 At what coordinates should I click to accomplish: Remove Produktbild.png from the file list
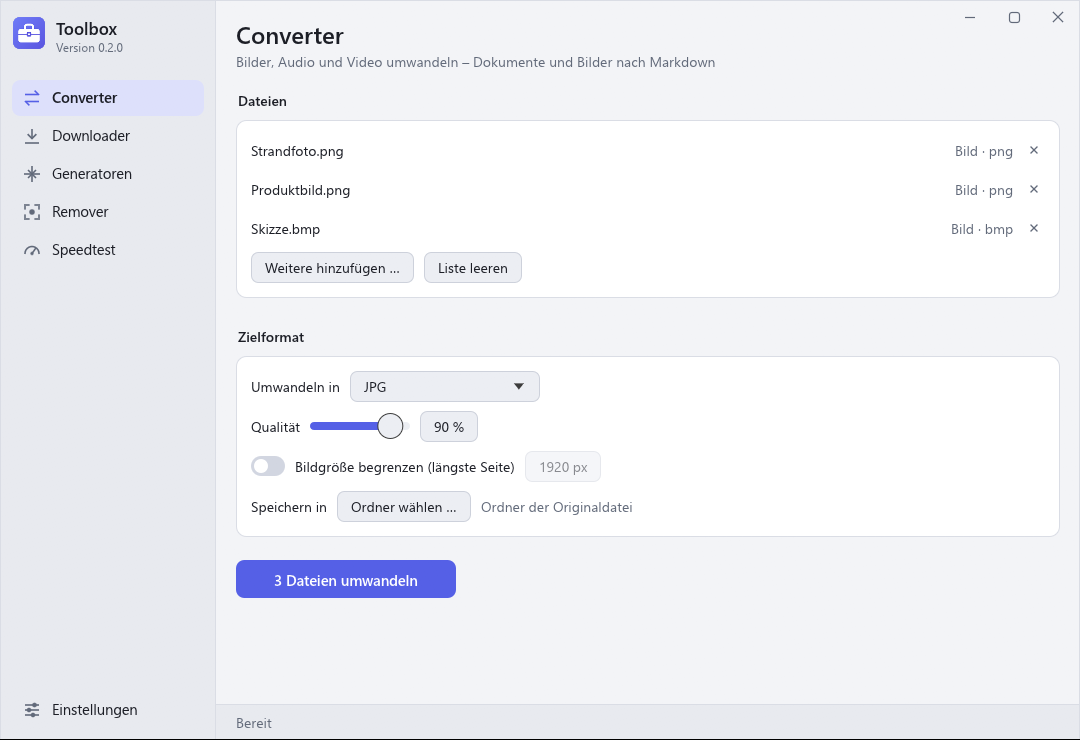coord(1034,189)
